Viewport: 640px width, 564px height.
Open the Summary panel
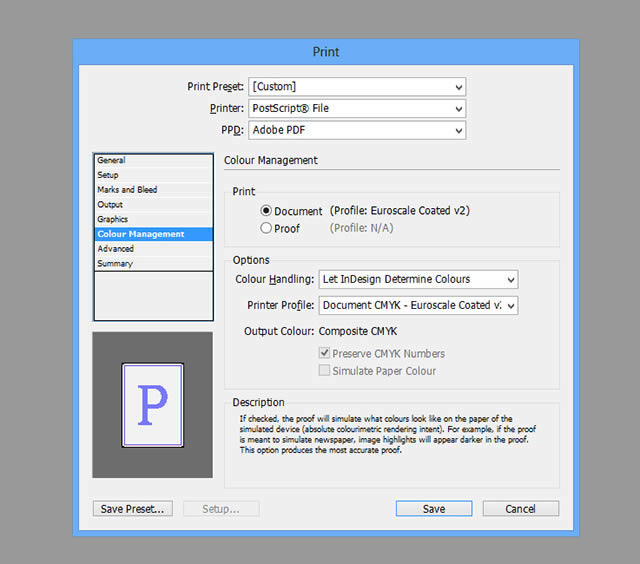(153, 264)
